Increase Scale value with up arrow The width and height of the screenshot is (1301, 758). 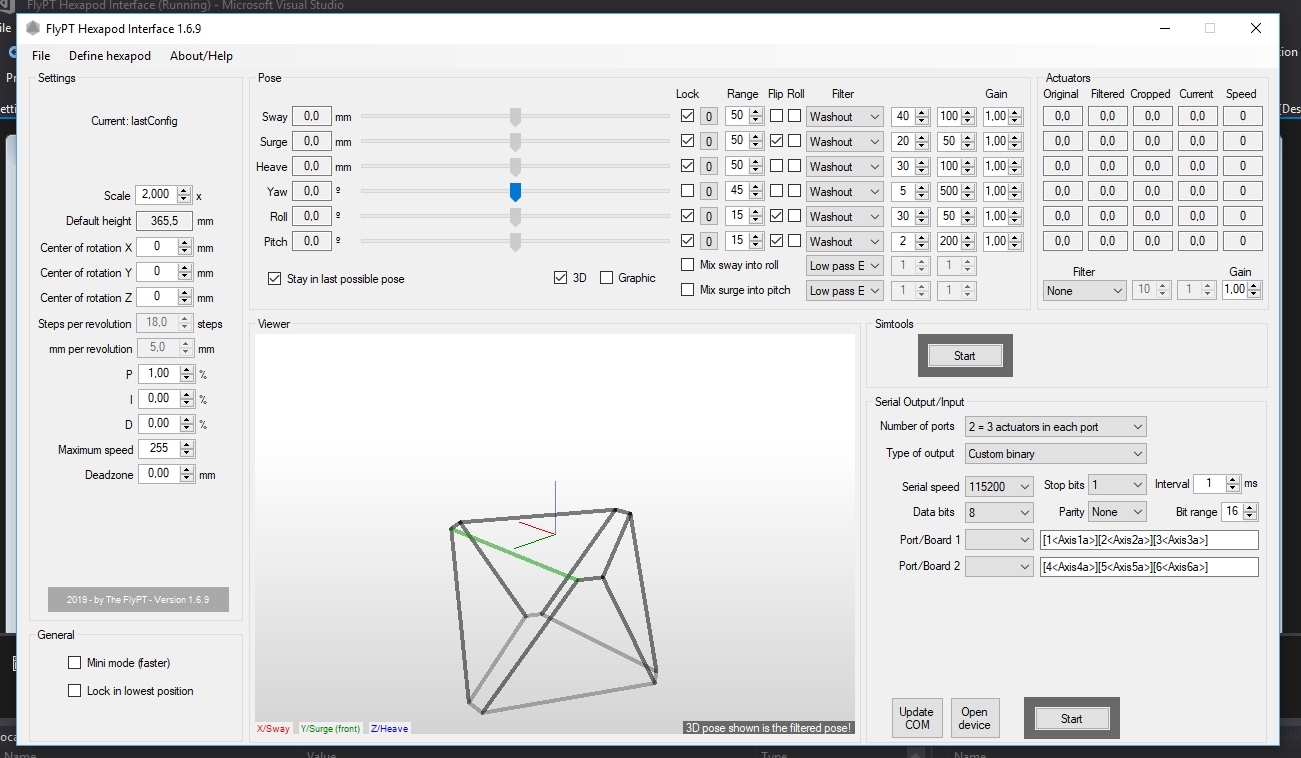(x=184, y=190)
